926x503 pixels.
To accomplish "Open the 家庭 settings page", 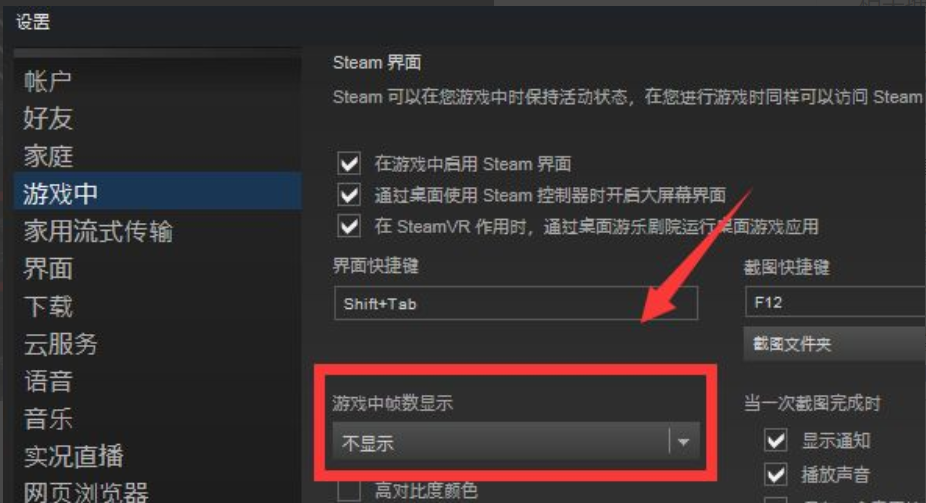I will coord(48,156).
